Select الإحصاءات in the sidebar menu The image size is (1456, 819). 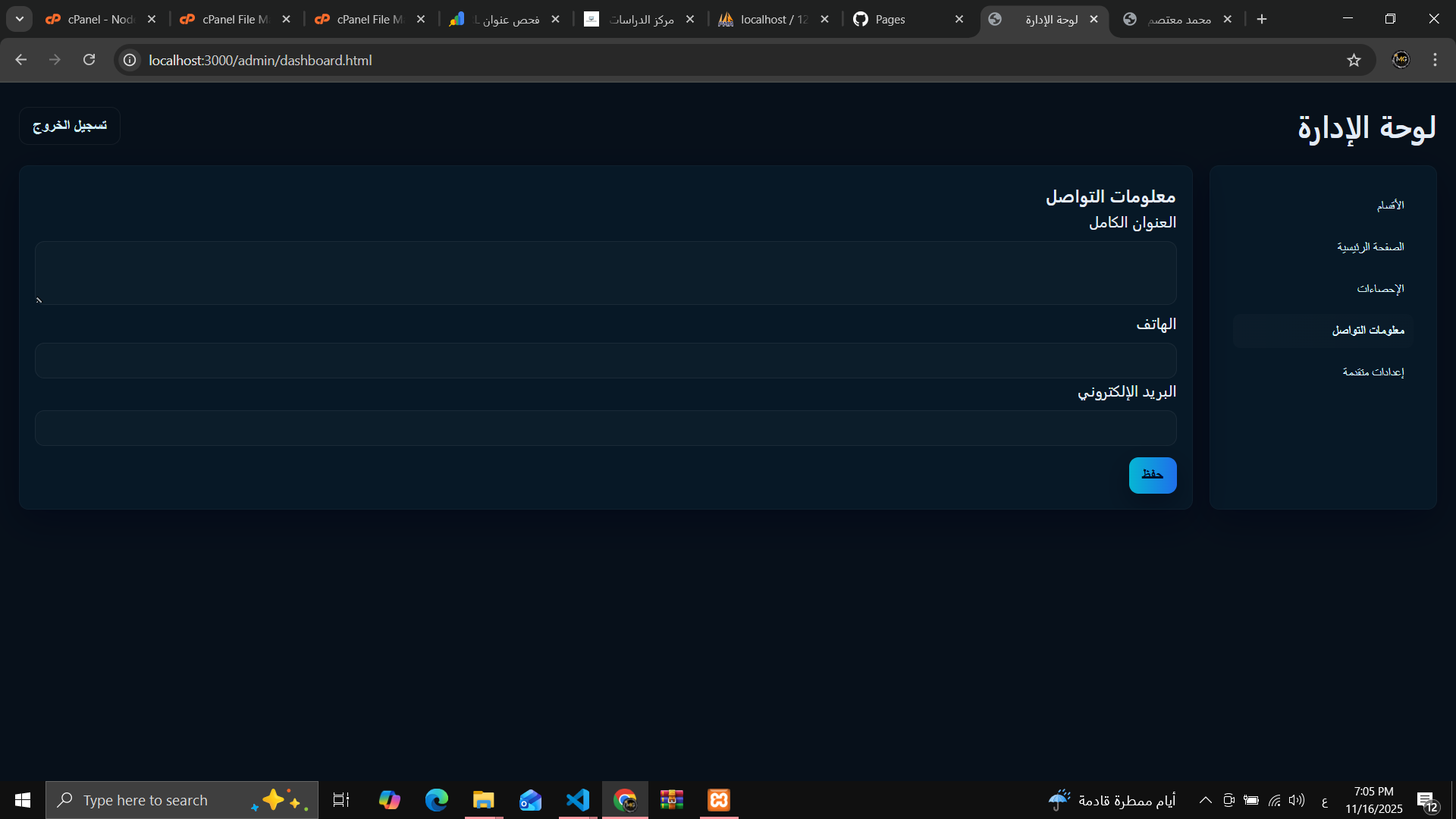pyautogui.click(x=1380, y=289)
